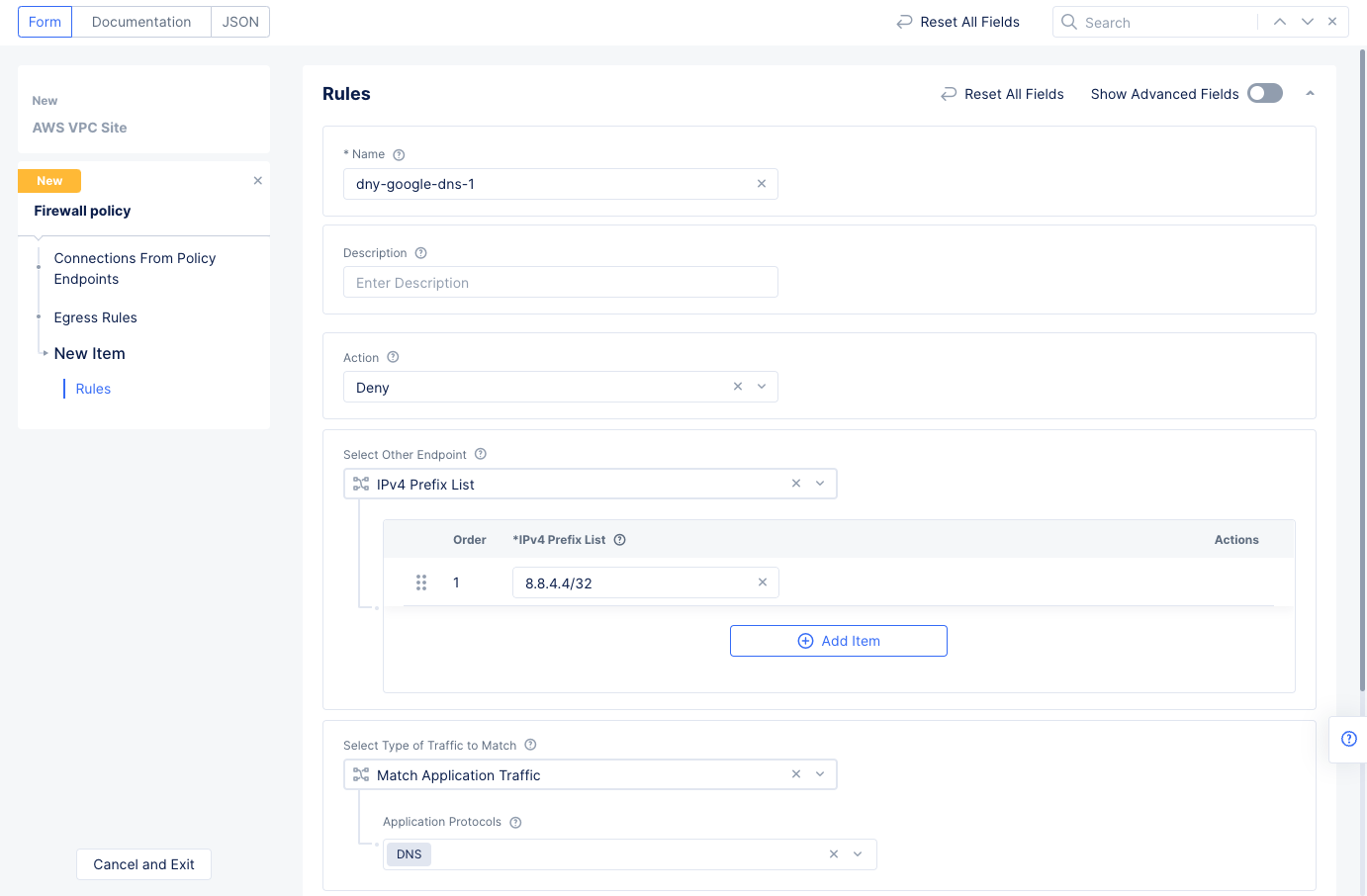The width and height of the screenshot is (1367, 896).
Task: Switch to the Documentation tab
Action: (x=141, y=22)
